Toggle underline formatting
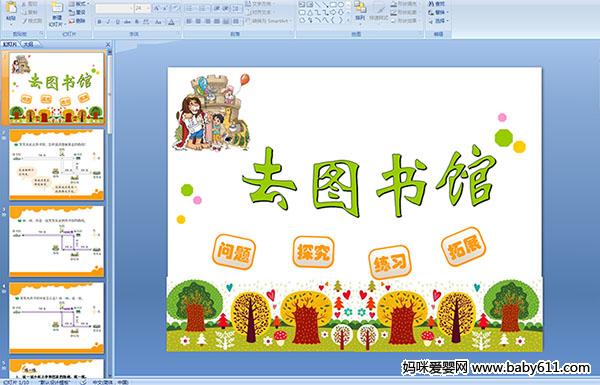The width and height of the screenshot is (600, 385). [x=117, y=22]
